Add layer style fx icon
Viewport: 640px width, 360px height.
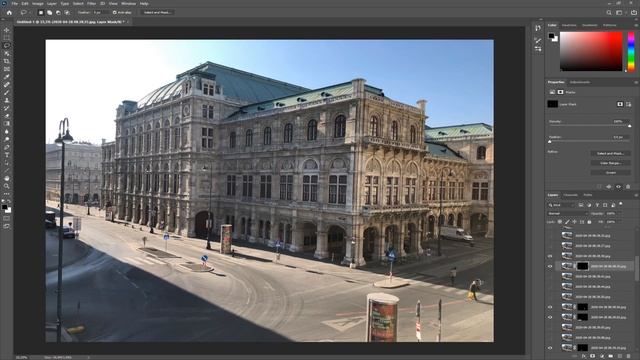pos(584,356)
